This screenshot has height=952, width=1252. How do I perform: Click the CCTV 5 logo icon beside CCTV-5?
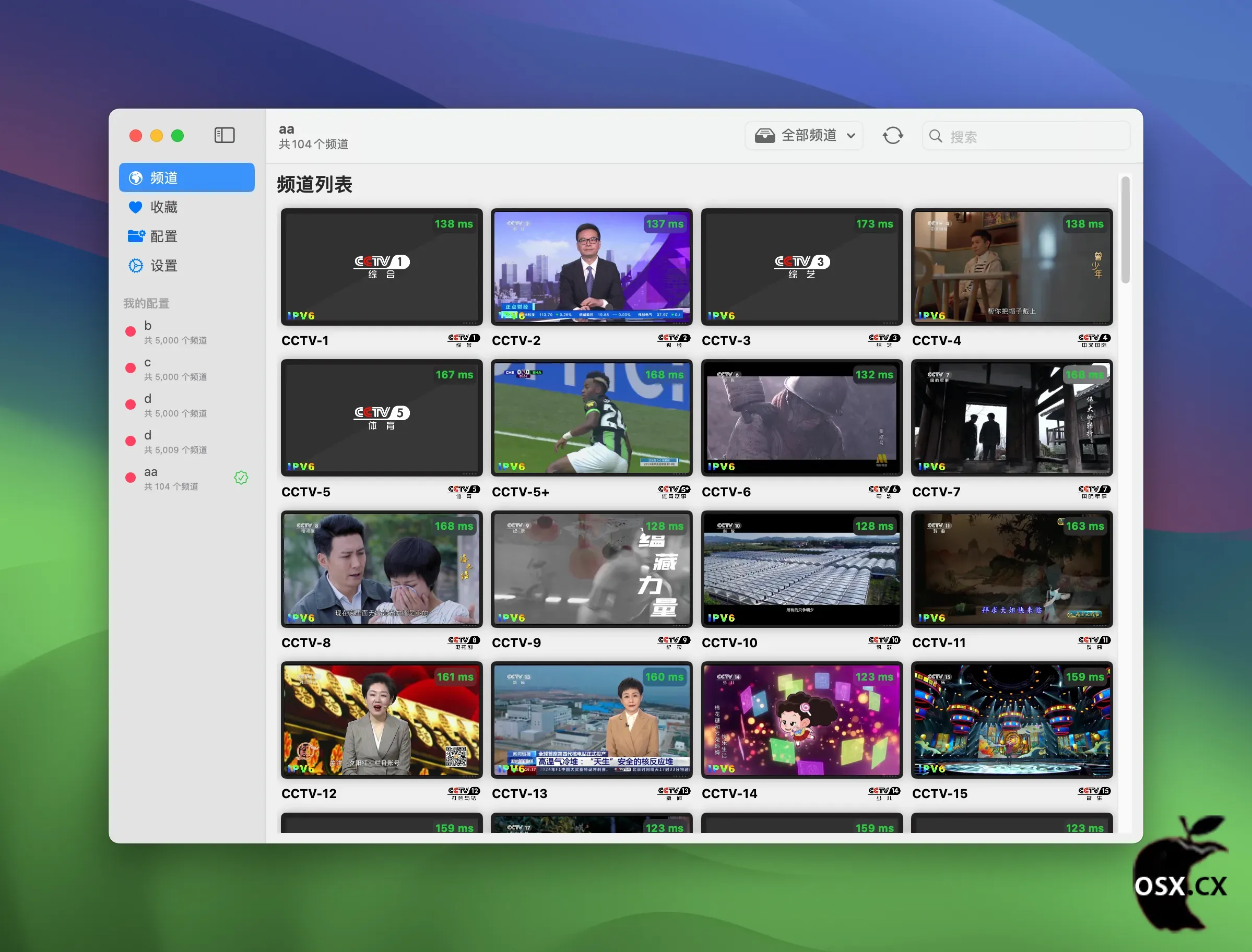(464, 492)
